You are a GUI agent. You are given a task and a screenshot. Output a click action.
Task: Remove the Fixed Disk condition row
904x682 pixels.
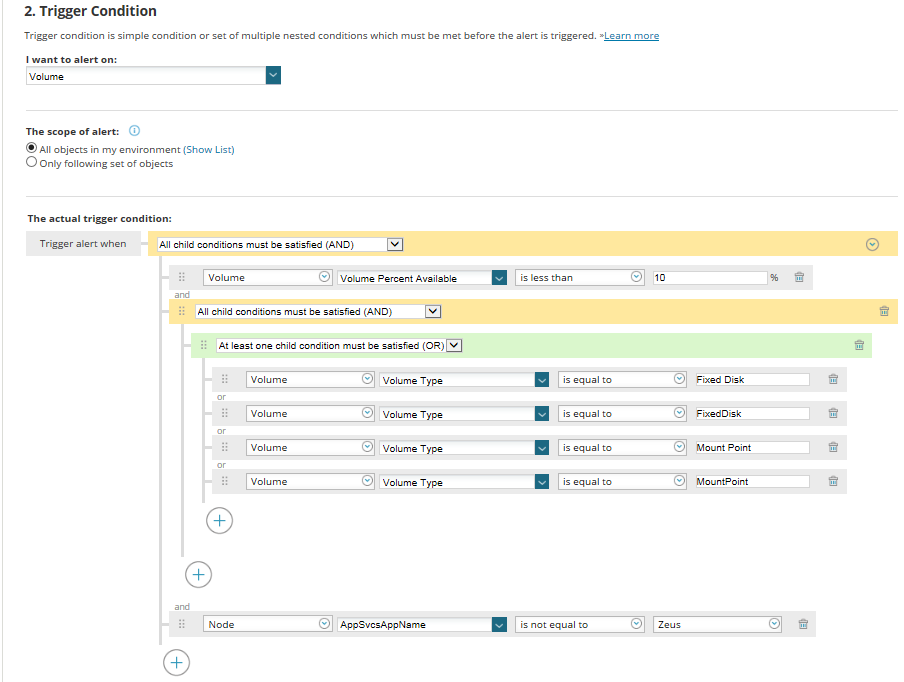(x=833, y=380)
